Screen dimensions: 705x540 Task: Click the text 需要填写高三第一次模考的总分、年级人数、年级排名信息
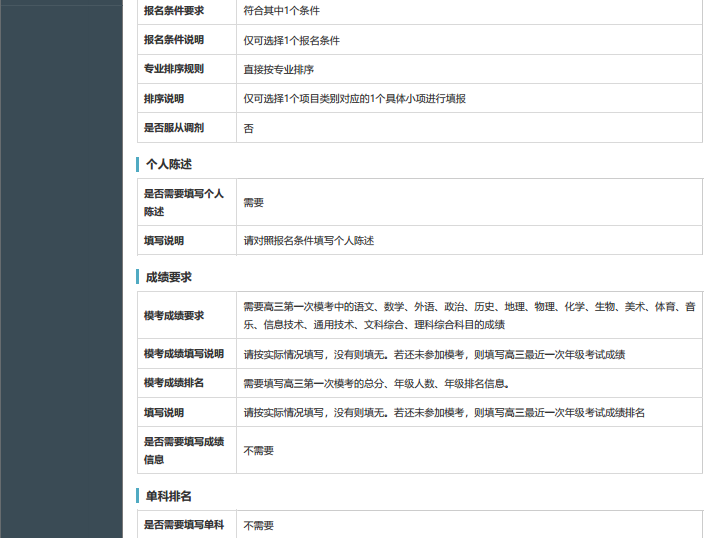pyautogui.click(x=376, y=383)
